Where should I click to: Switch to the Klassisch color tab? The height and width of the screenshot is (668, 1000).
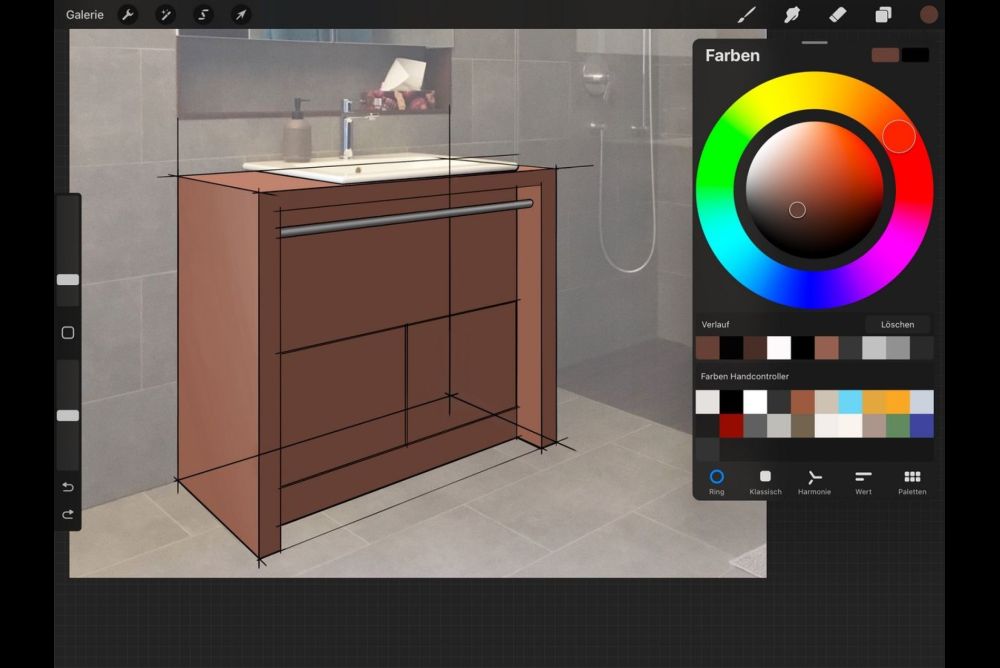(765, 482)
